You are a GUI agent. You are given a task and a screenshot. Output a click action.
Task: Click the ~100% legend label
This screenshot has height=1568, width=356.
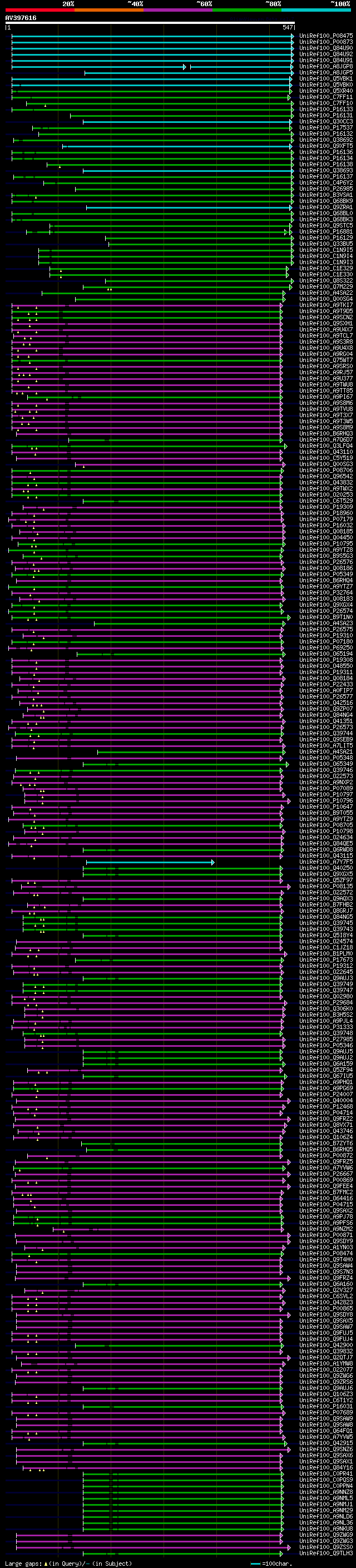[340, 4]
